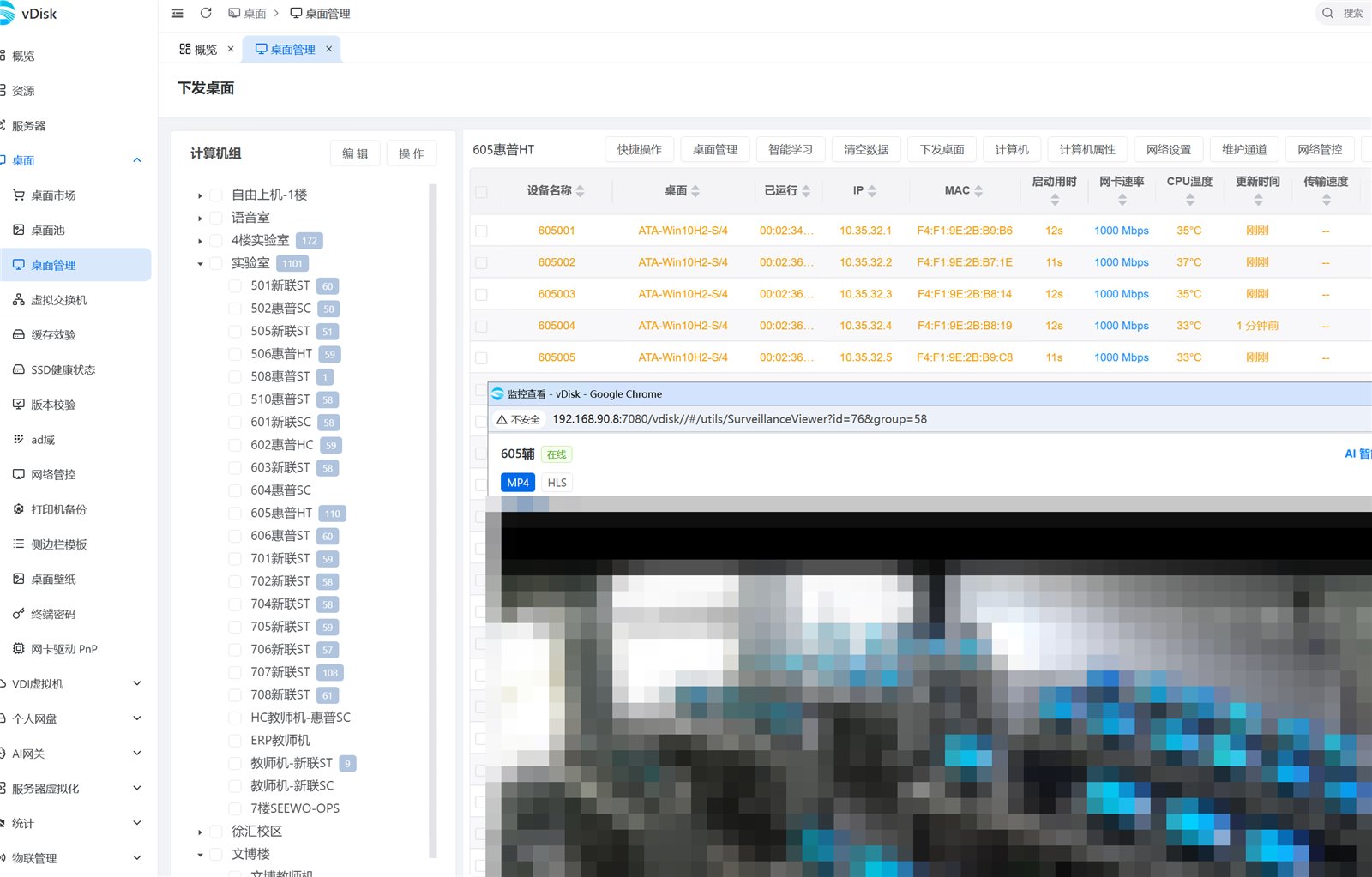Click the 网络设置 button
Viewport: 1372px width, 877px height.
[1169, 149]
